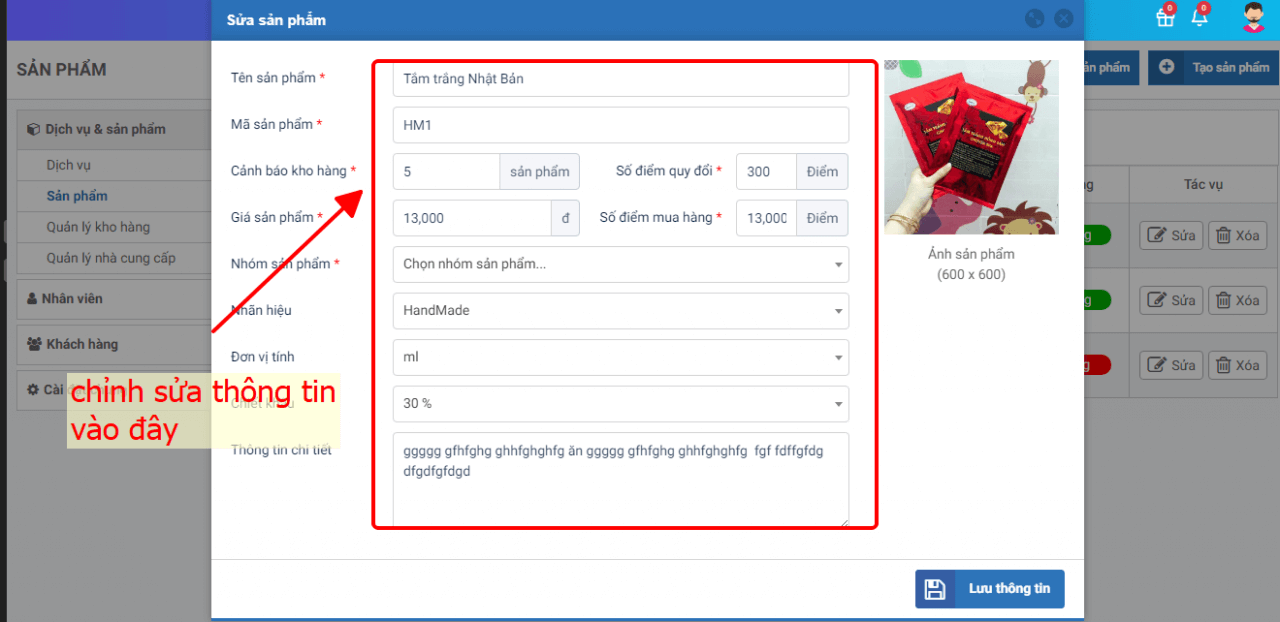Image resolution: width=1280 pixels, height=622 pixels.
Task: Select Quản lý kho hàng in sidebar
Action: click(98, 227)
